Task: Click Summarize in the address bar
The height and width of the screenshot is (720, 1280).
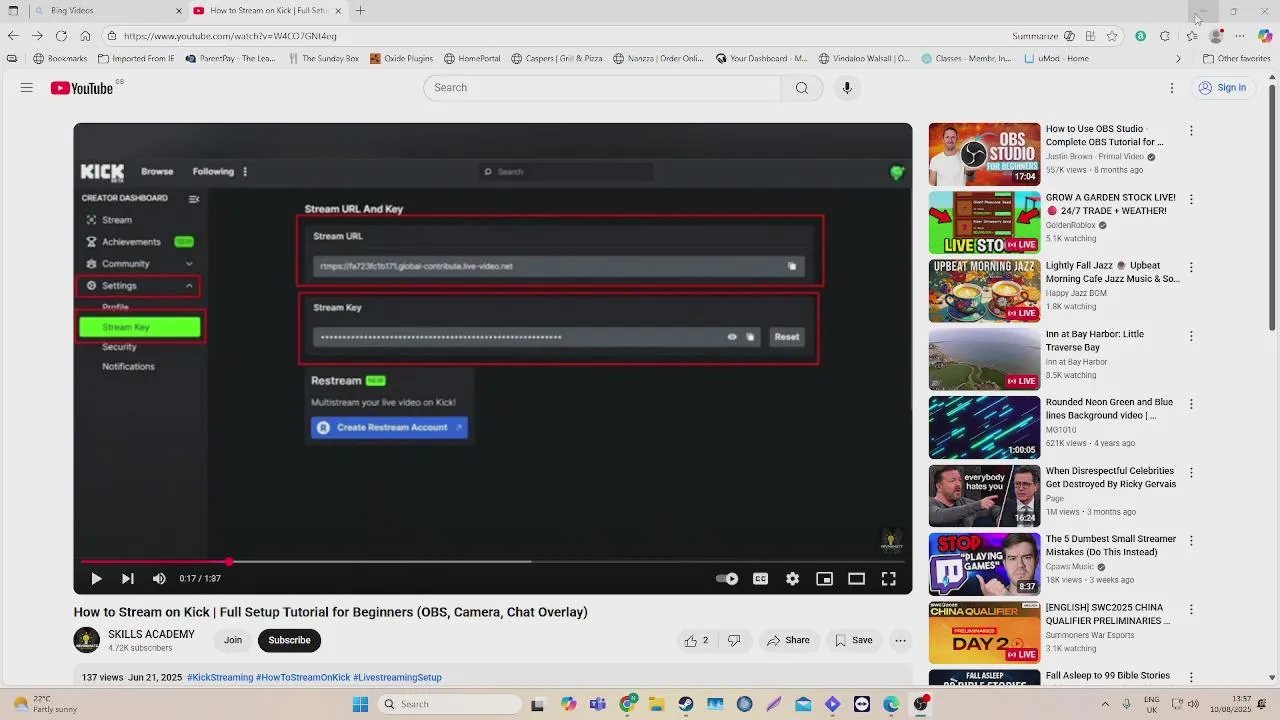Action: pos(1035,36)
